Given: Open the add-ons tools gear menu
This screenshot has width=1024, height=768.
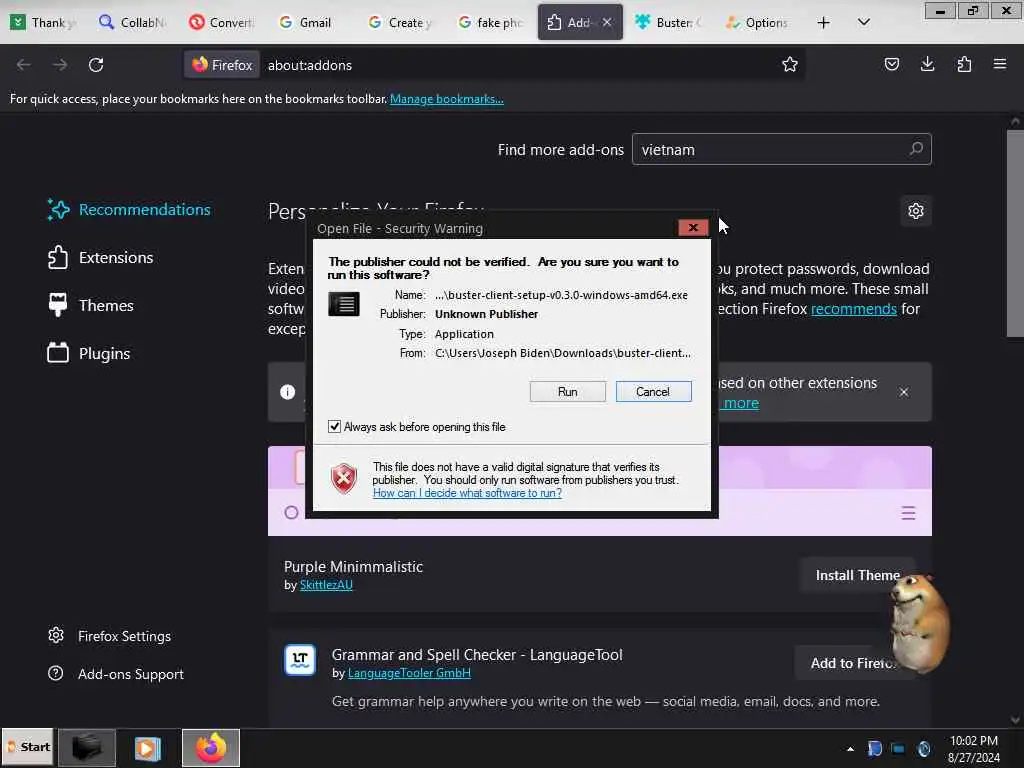Looking at the screenshot, I should point(916,211).
